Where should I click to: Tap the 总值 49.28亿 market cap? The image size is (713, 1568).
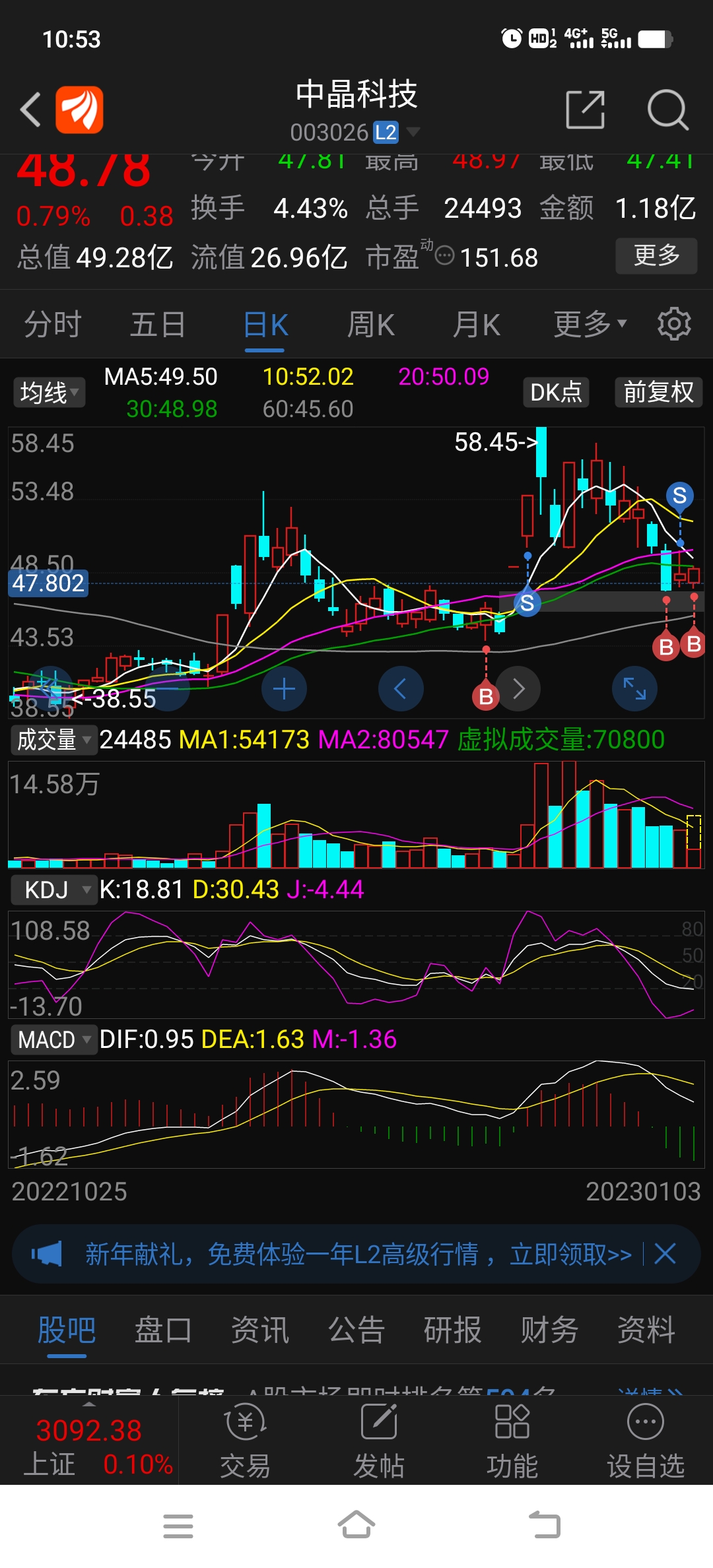(95, 257)
